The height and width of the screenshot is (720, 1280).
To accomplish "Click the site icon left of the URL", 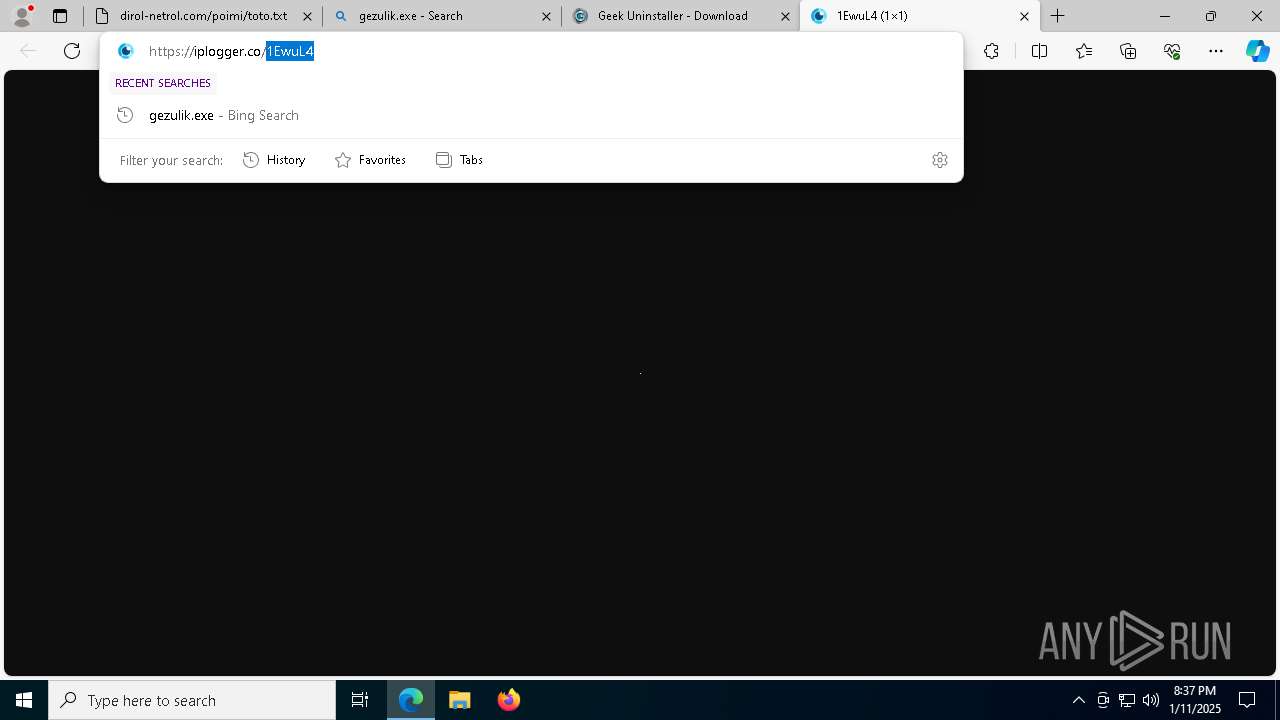I will (126, 51).
